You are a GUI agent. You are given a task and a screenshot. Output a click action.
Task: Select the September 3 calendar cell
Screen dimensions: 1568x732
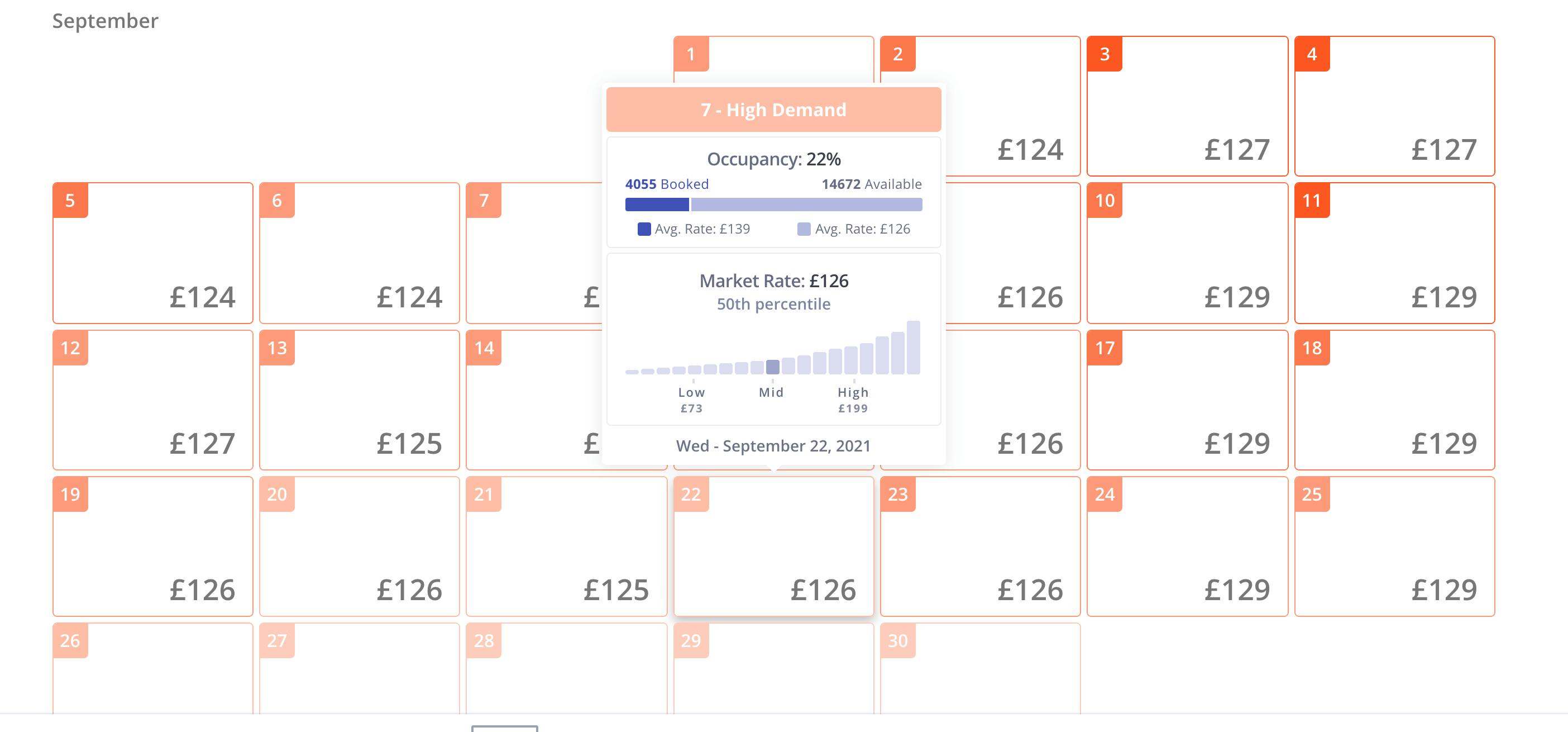click(1187, 106)
